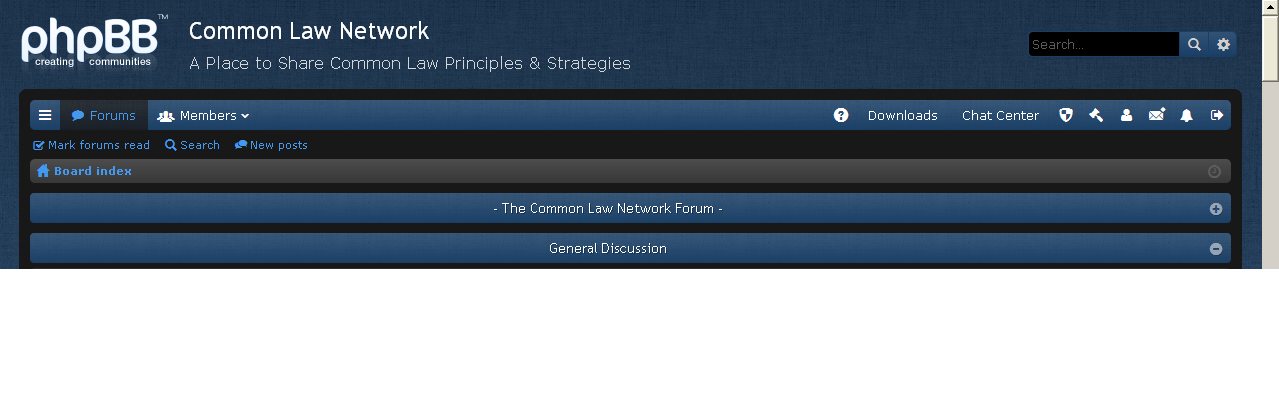Open the Administration shield icon
Viewport: 1279px width, 400px height.
[1066, 115]
